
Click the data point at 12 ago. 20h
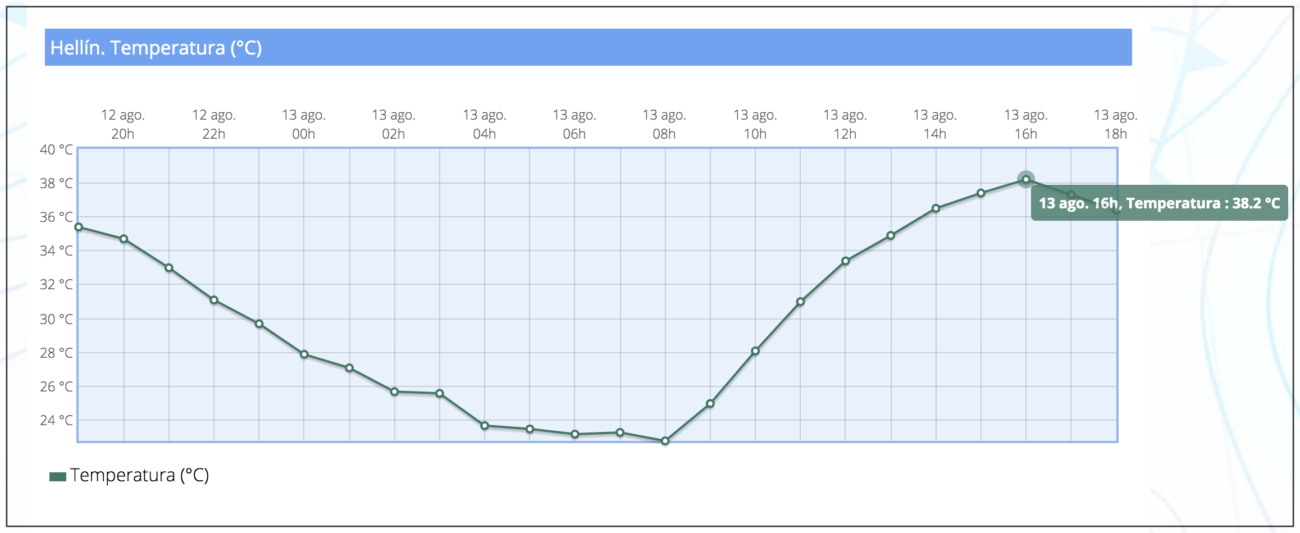[124, 239]
